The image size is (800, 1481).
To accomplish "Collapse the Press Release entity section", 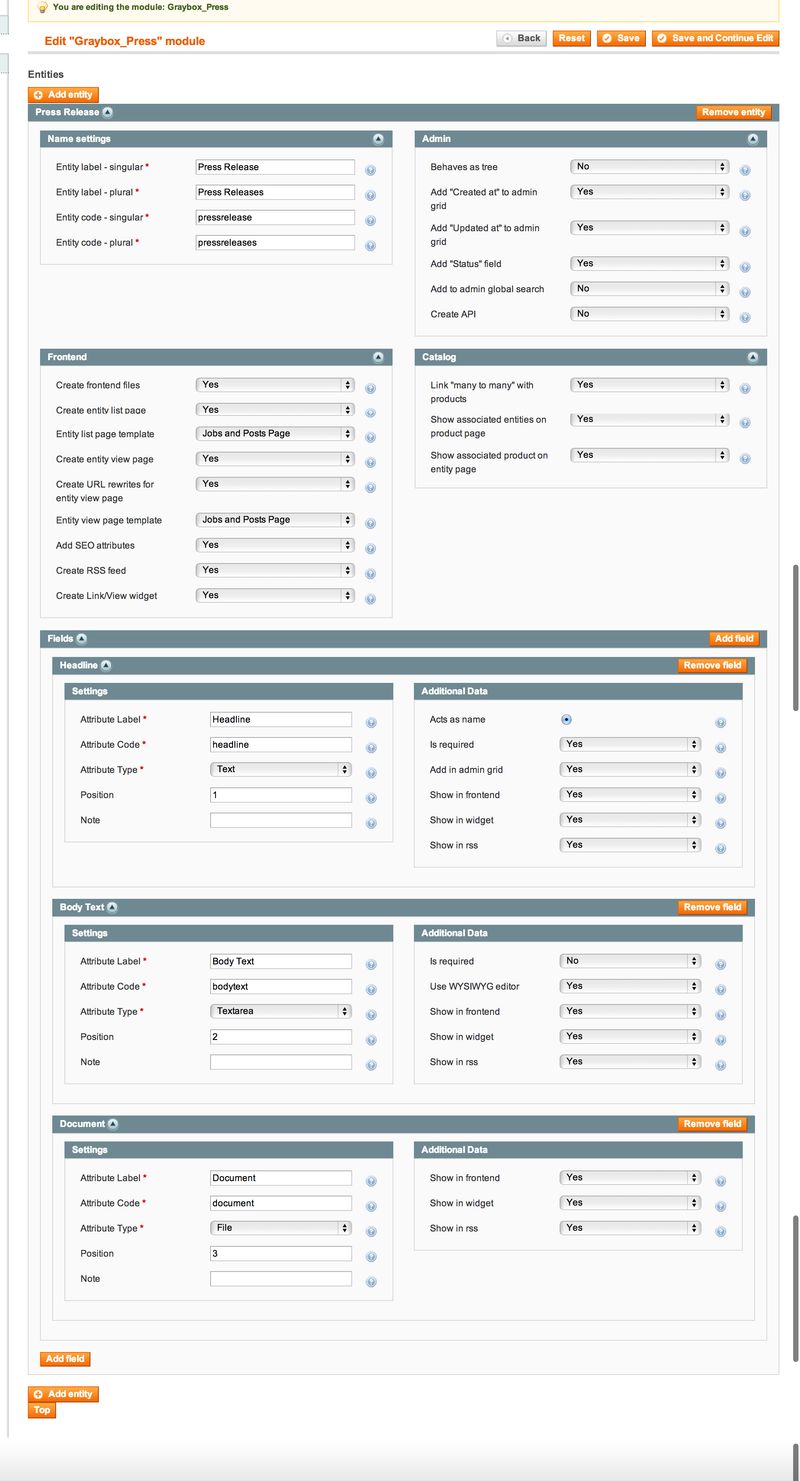I will coord(108,113).
